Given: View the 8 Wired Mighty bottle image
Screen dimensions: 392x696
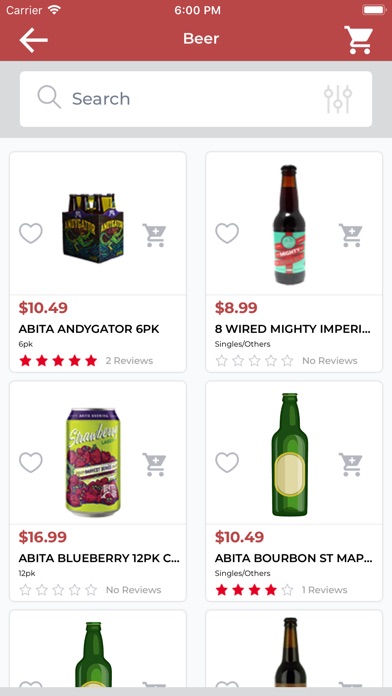Looking at the screenshot, I should [289, 225].
